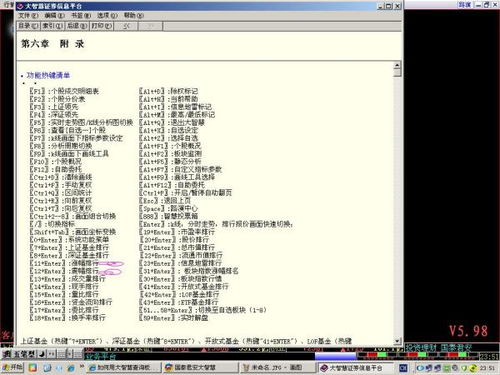Click the 【Ctrl+Q】 hotkey entry

[60, 193]
